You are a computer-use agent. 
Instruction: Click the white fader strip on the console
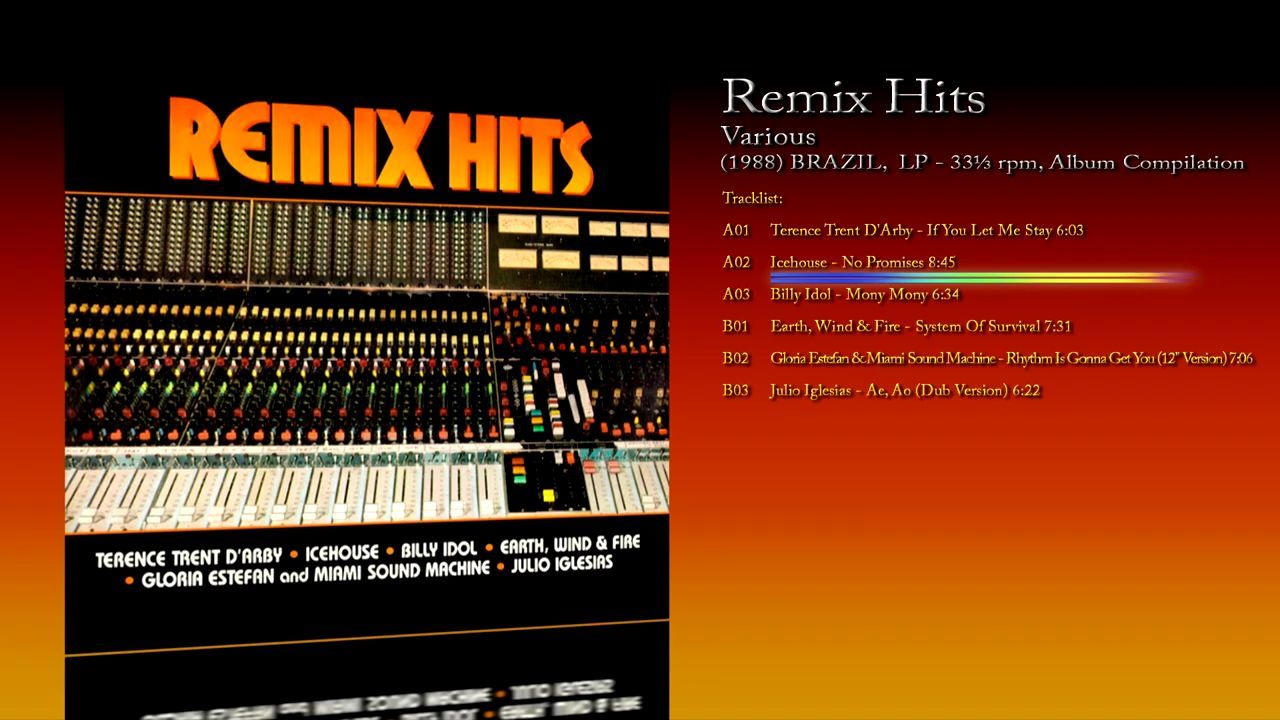point(280,492)
